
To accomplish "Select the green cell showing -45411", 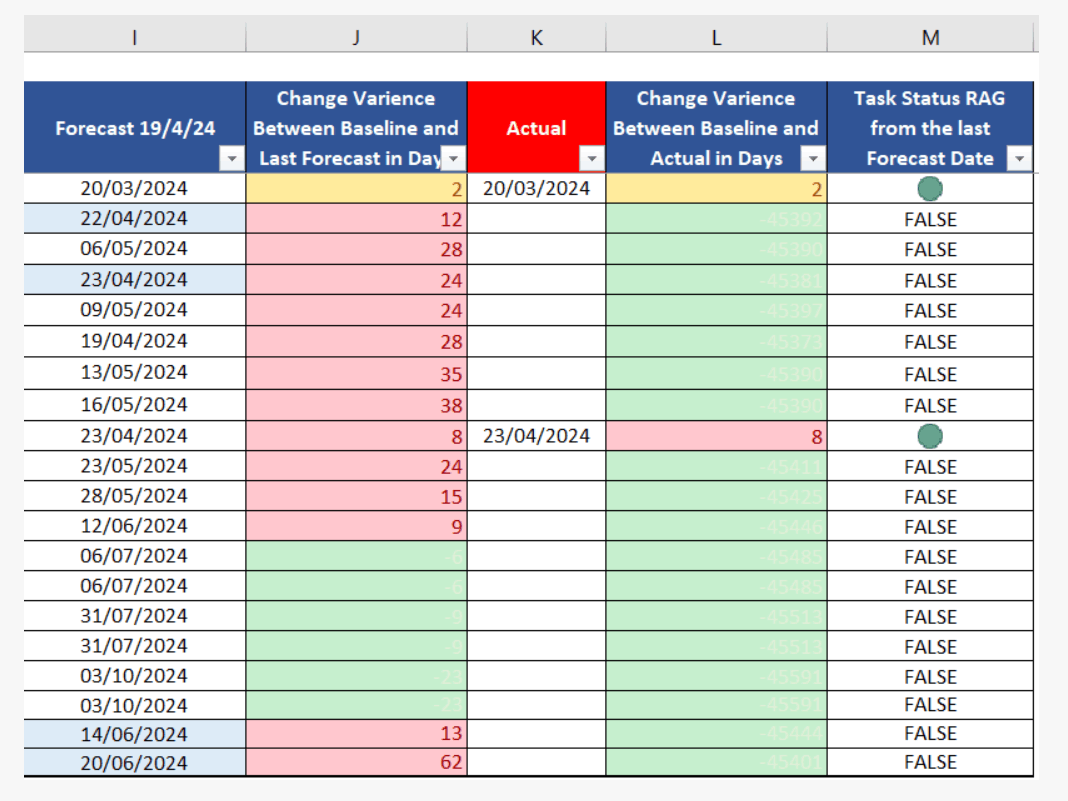I will pos(717,466).
